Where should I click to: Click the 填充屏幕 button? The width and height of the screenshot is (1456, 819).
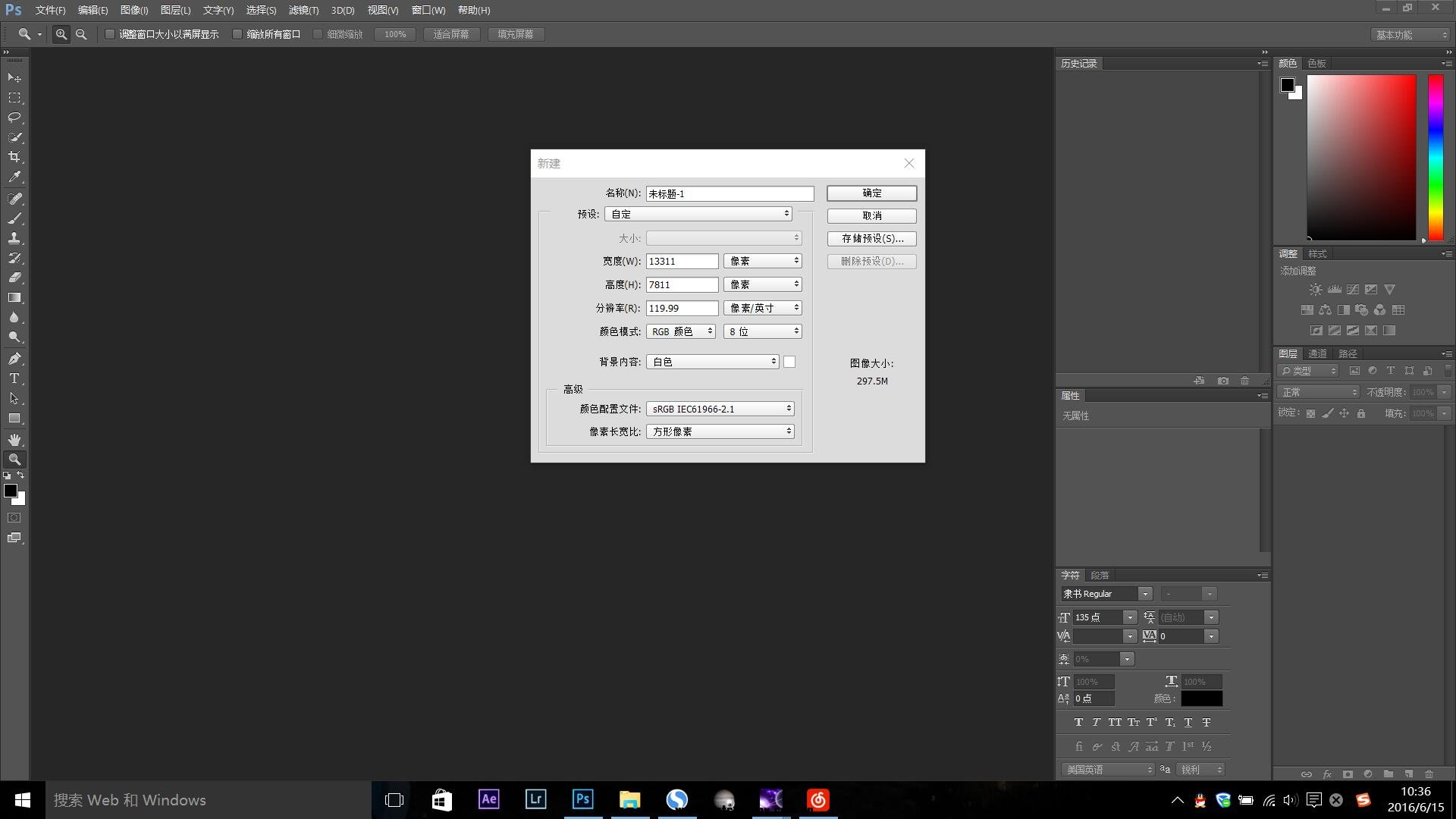click(516, 34)
